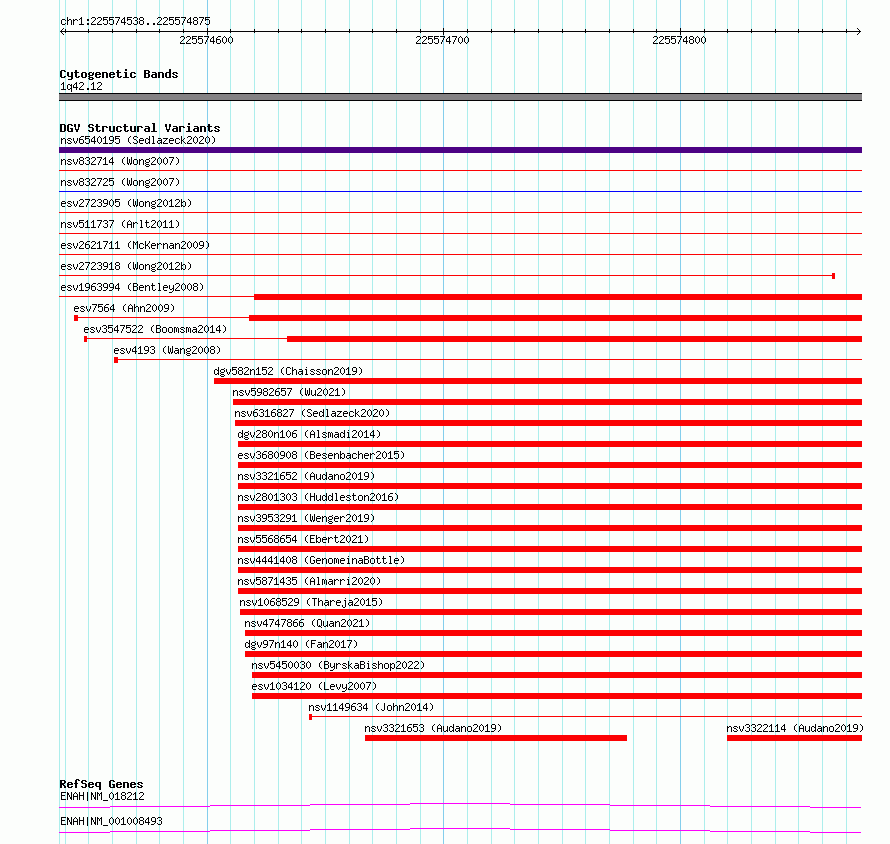The height and width of the screenshot is (844, 890).
Task: Click the right arrow of the ruler
Action: pyautogui.click(x=859, y=32)
